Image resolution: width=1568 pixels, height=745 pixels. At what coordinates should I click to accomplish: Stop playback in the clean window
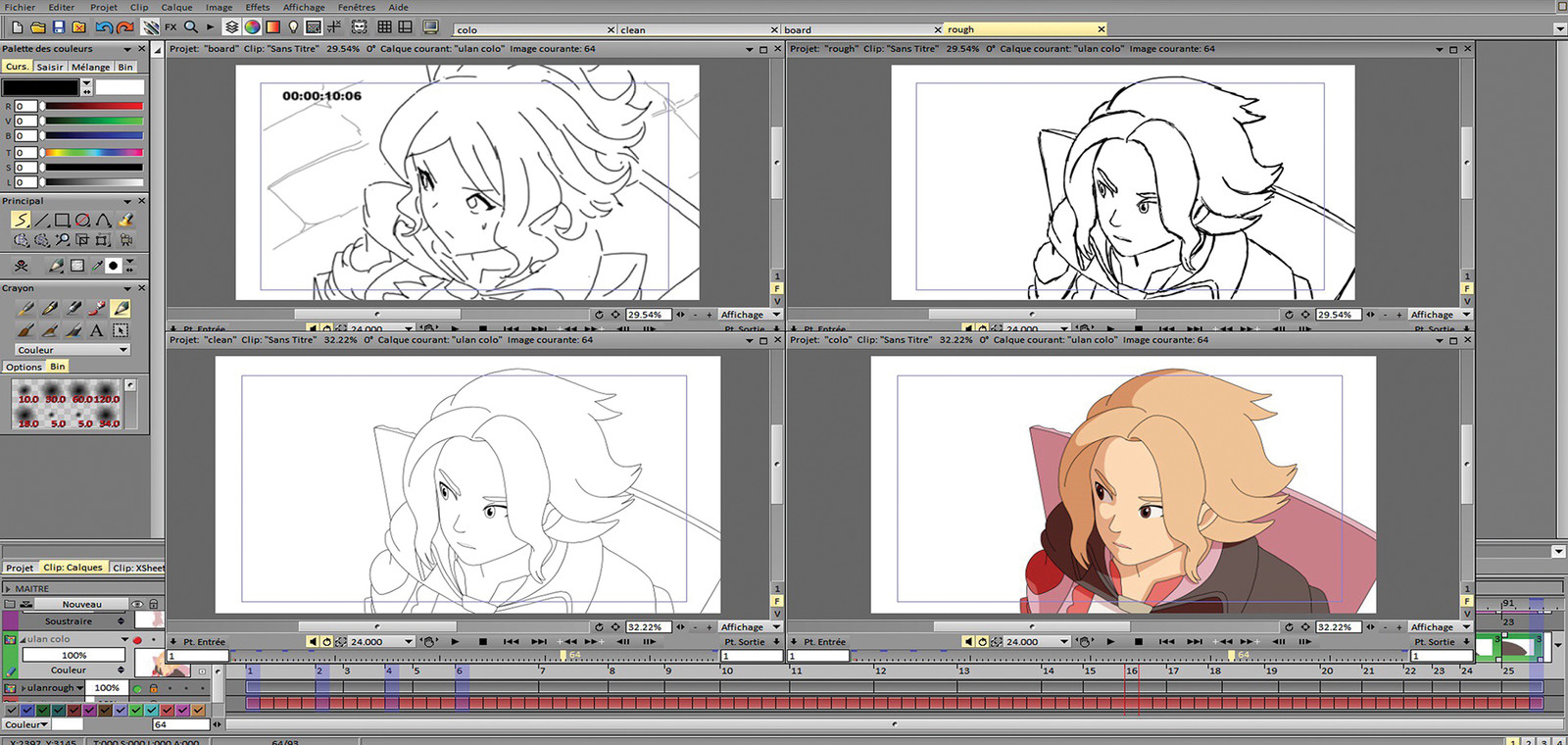coord(482,641)
